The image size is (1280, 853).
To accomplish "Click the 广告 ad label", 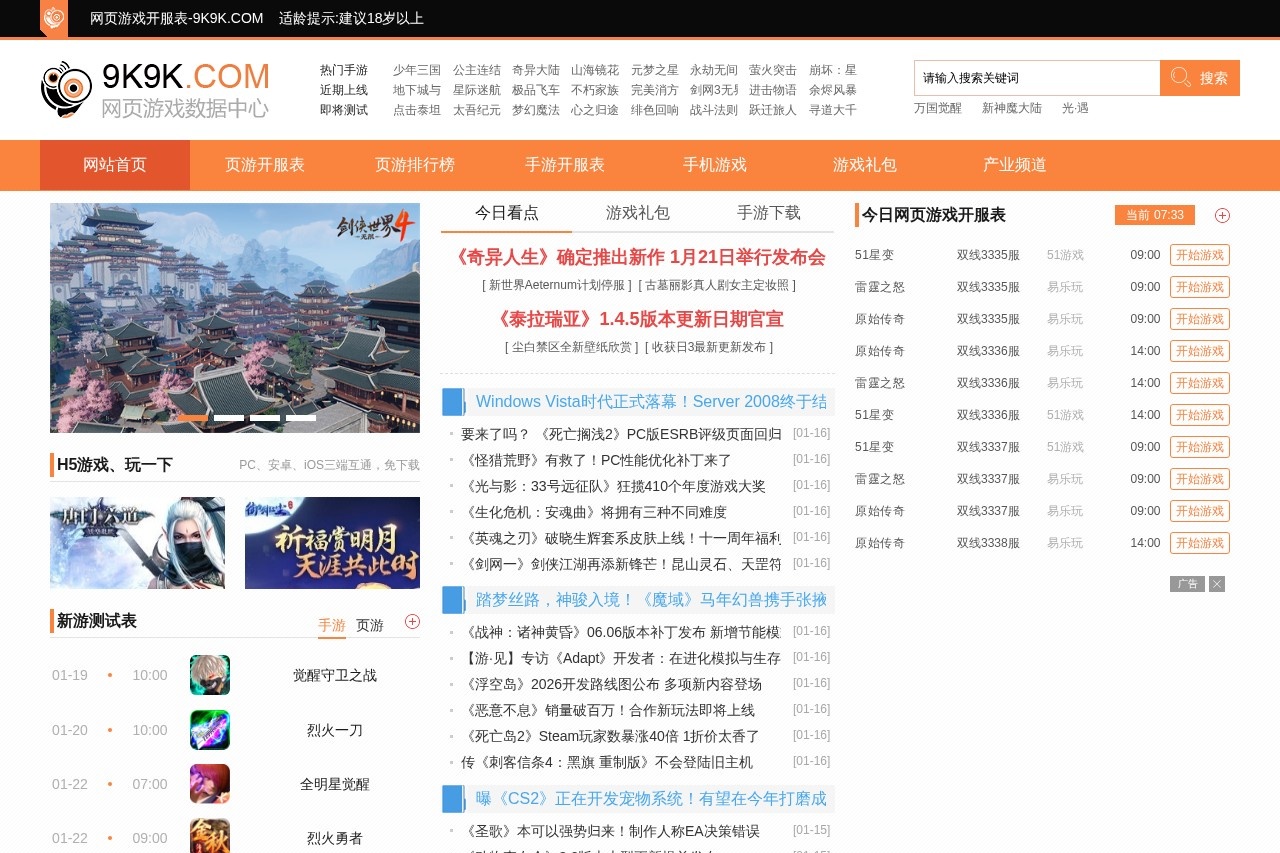I will tap(1187, 584).
